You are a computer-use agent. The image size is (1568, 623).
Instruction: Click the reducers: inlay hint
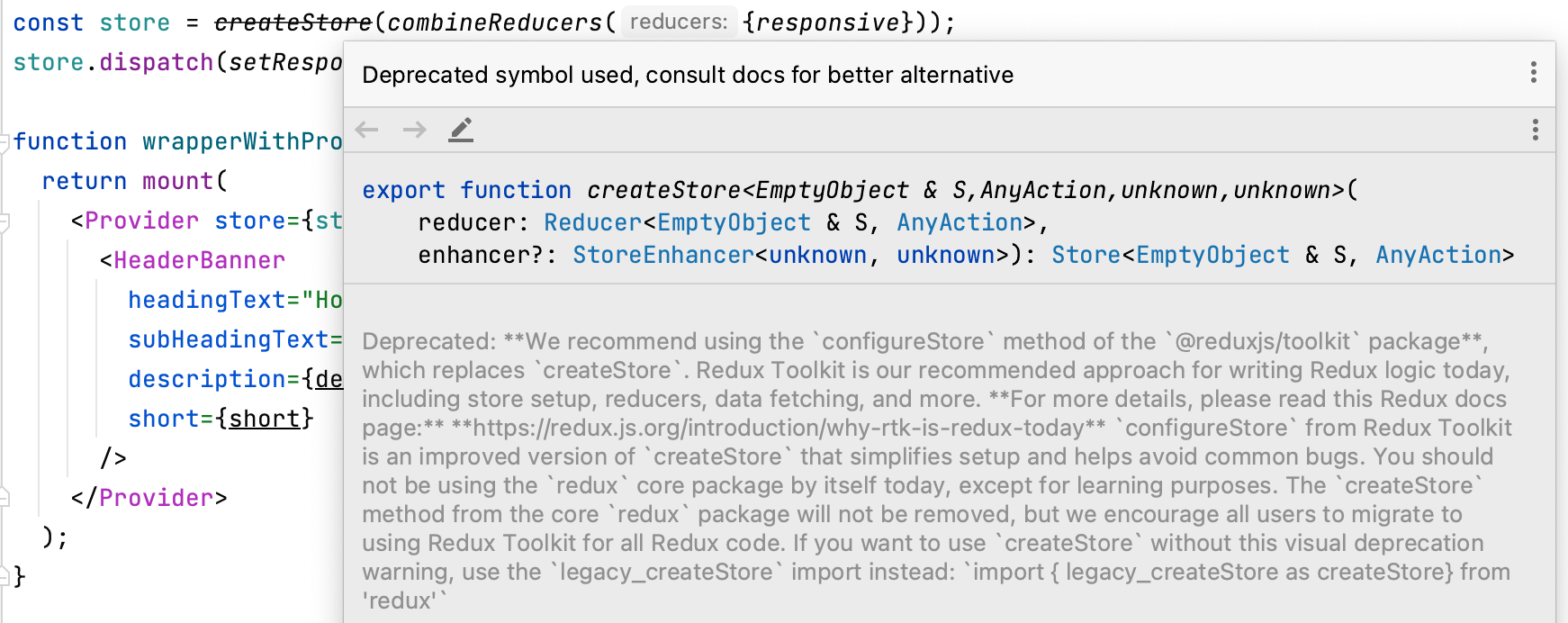[679, 22]
